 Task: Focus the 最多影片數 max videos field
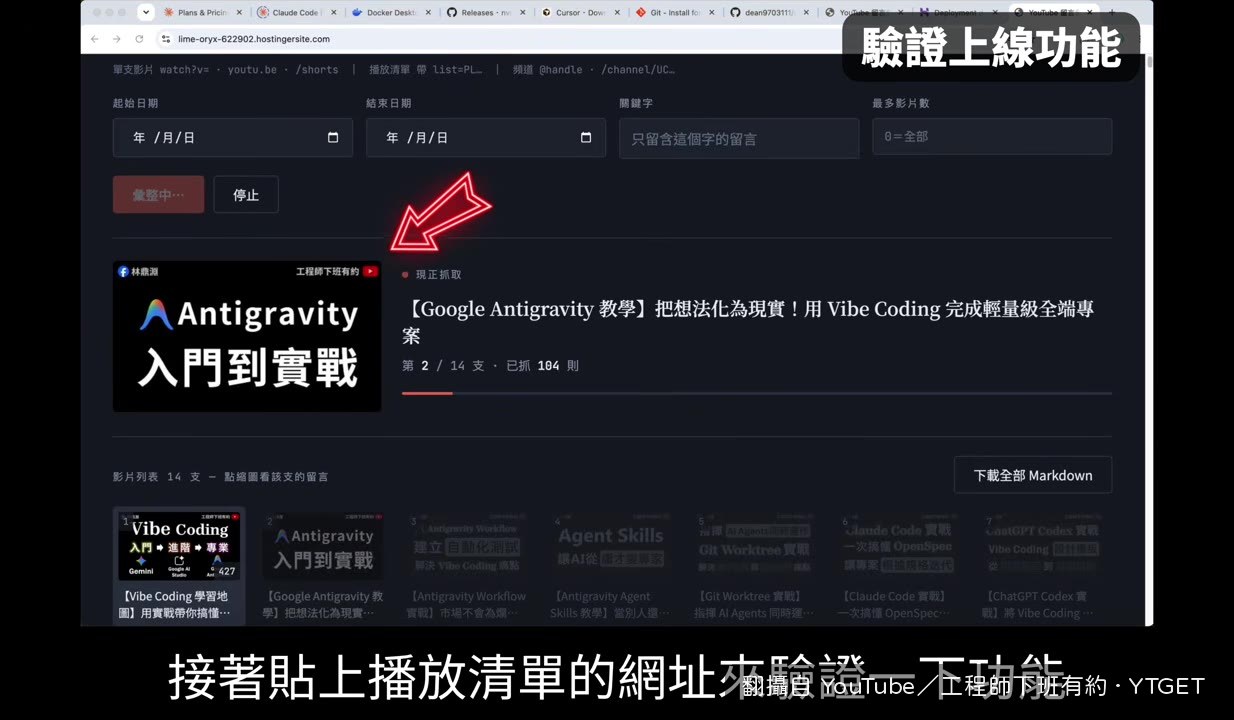(992, 136)
